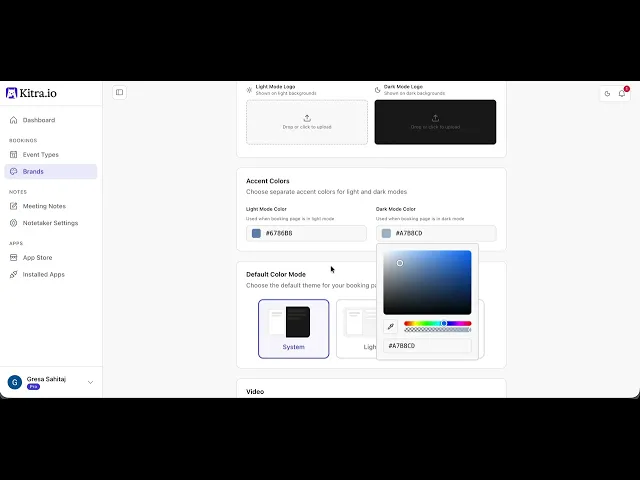Select the System color mode card
Image resolution: width=640 pixels, height=480 pixels.
click(x=293, y=329)
